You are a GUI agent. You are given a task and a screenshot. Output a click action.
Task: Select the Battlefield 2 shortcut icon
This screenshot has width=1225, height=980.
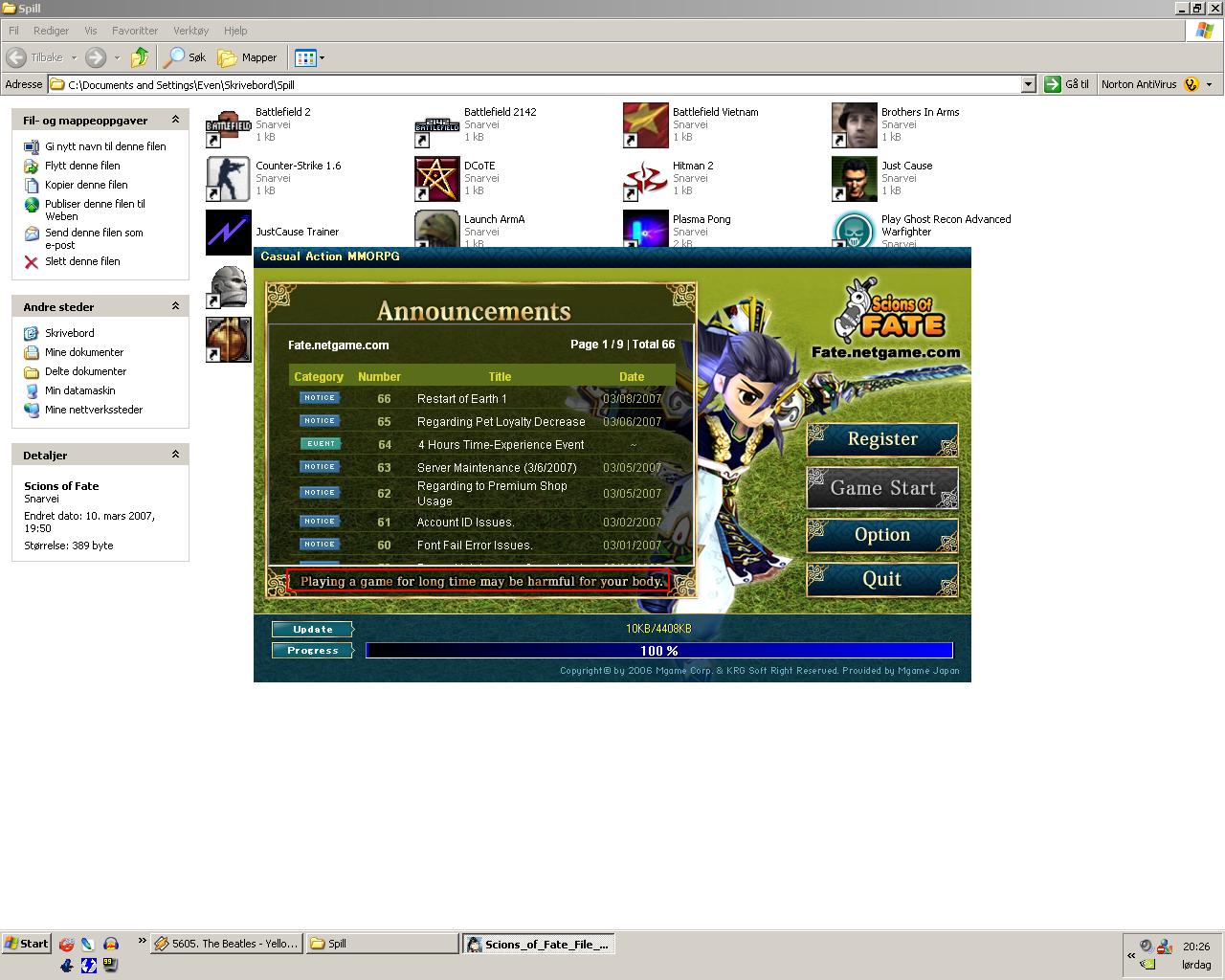229,125
